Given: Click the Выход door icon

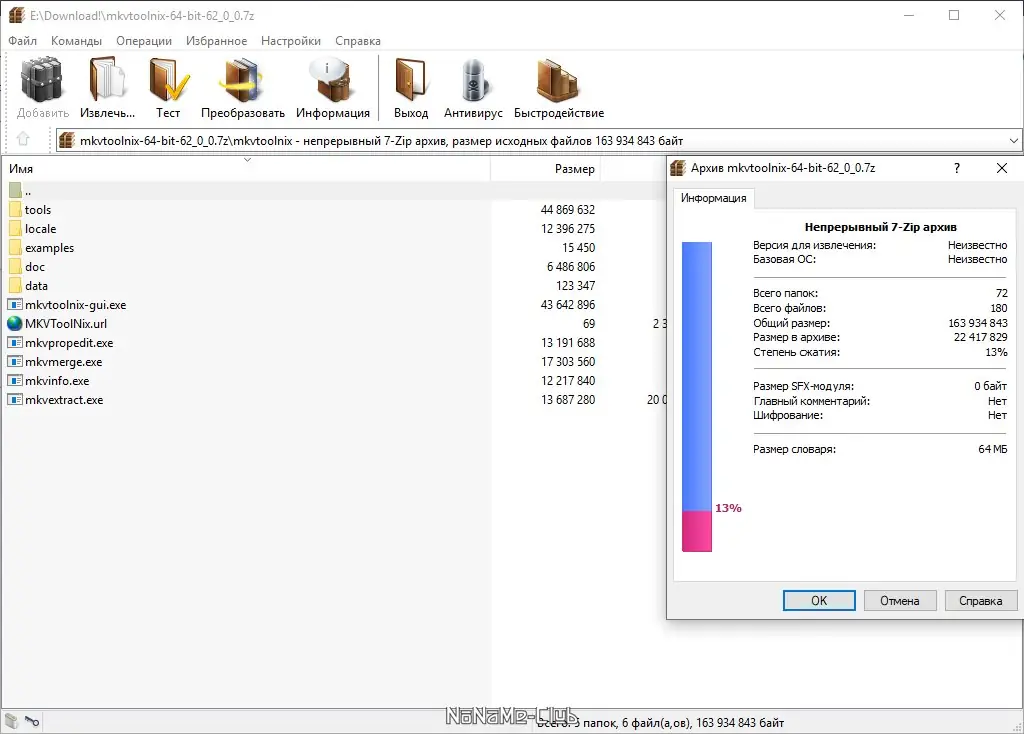Looking at the screenshot, I should pyautogui.click(x=411, y=80).
